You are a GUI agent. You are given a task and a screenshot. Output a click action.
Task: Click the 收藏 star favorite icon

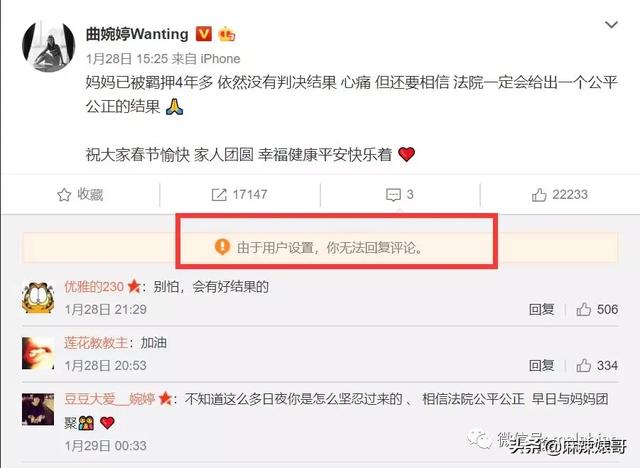(64, 195)
